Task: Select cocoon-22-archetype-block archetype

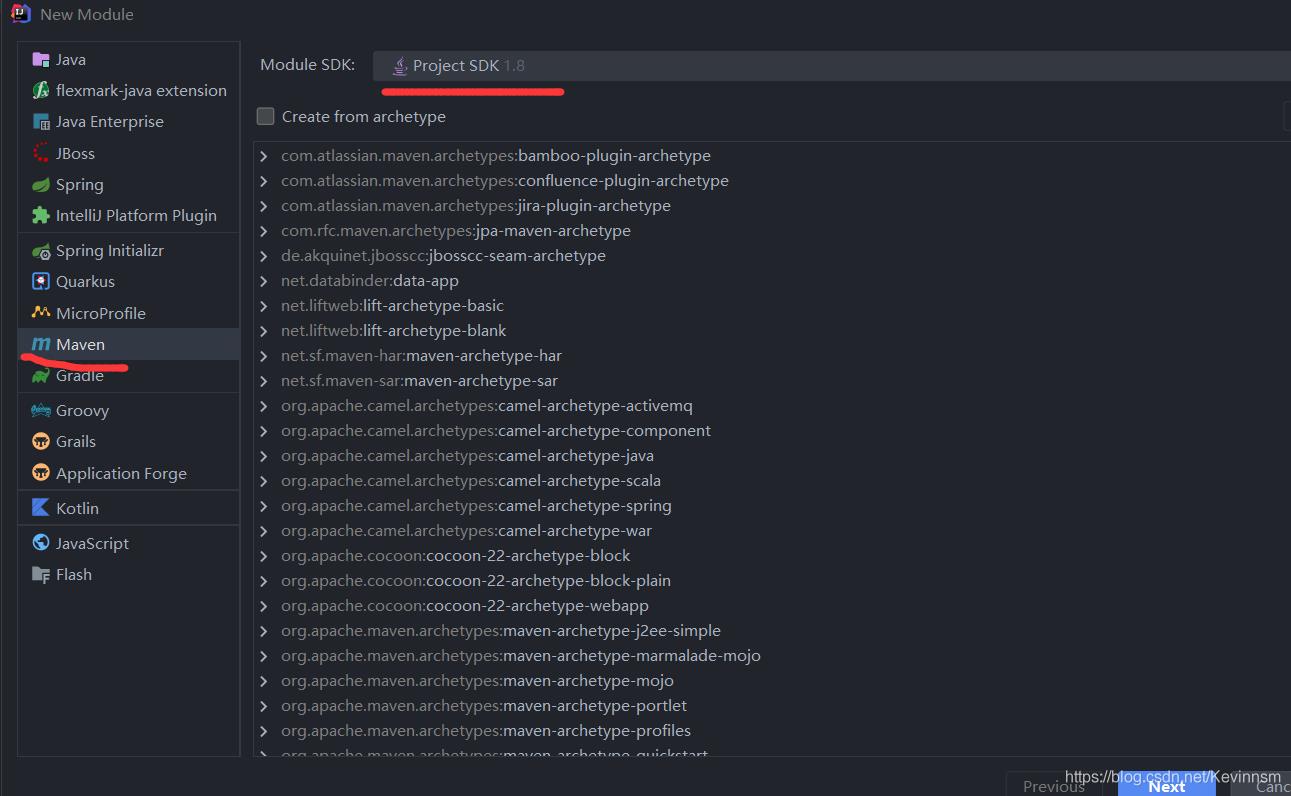Action: click(456, 556)
